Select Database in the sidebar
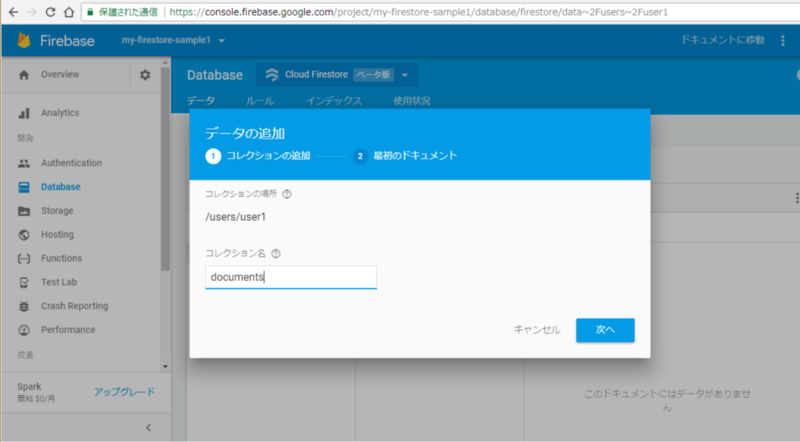The width and height of the screenshot is (800, 442). click(x=61, y=187)
